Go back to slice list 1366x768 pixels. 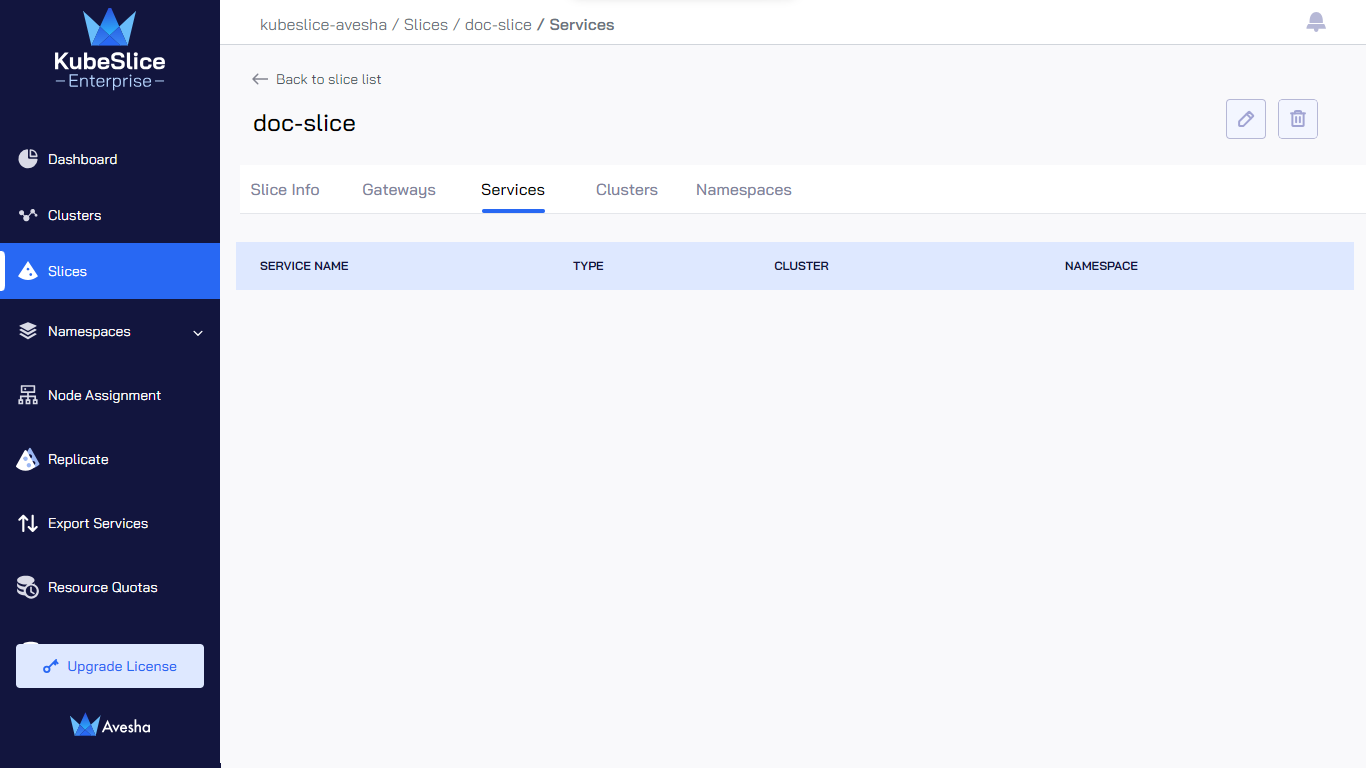coord(317,79)
